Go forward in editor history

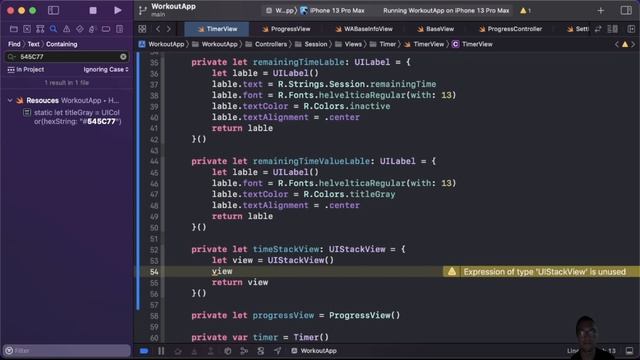click(x=169, y=29)
